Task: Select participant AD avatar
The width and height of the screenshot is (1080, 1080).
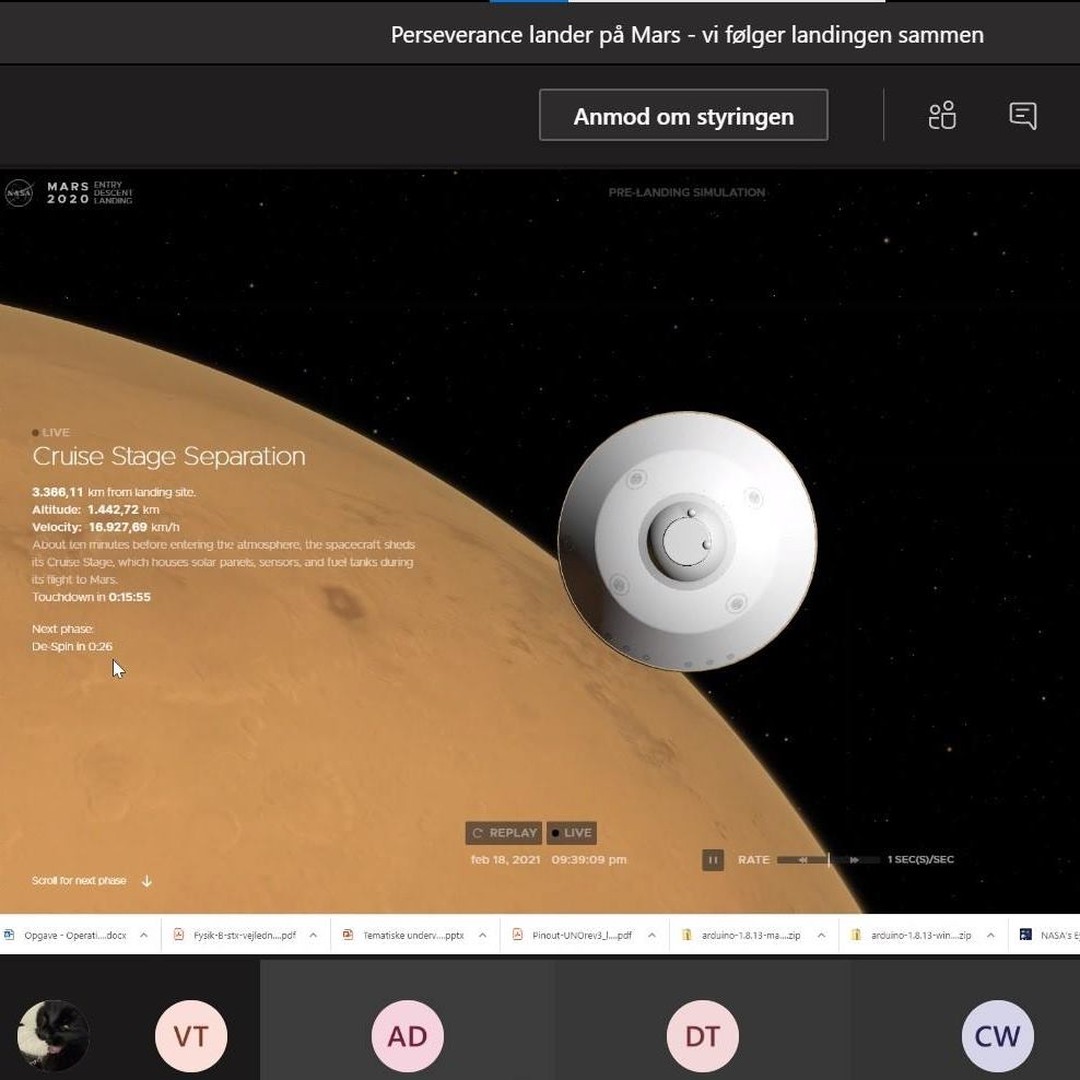Action: click(x=407, y=1036)
